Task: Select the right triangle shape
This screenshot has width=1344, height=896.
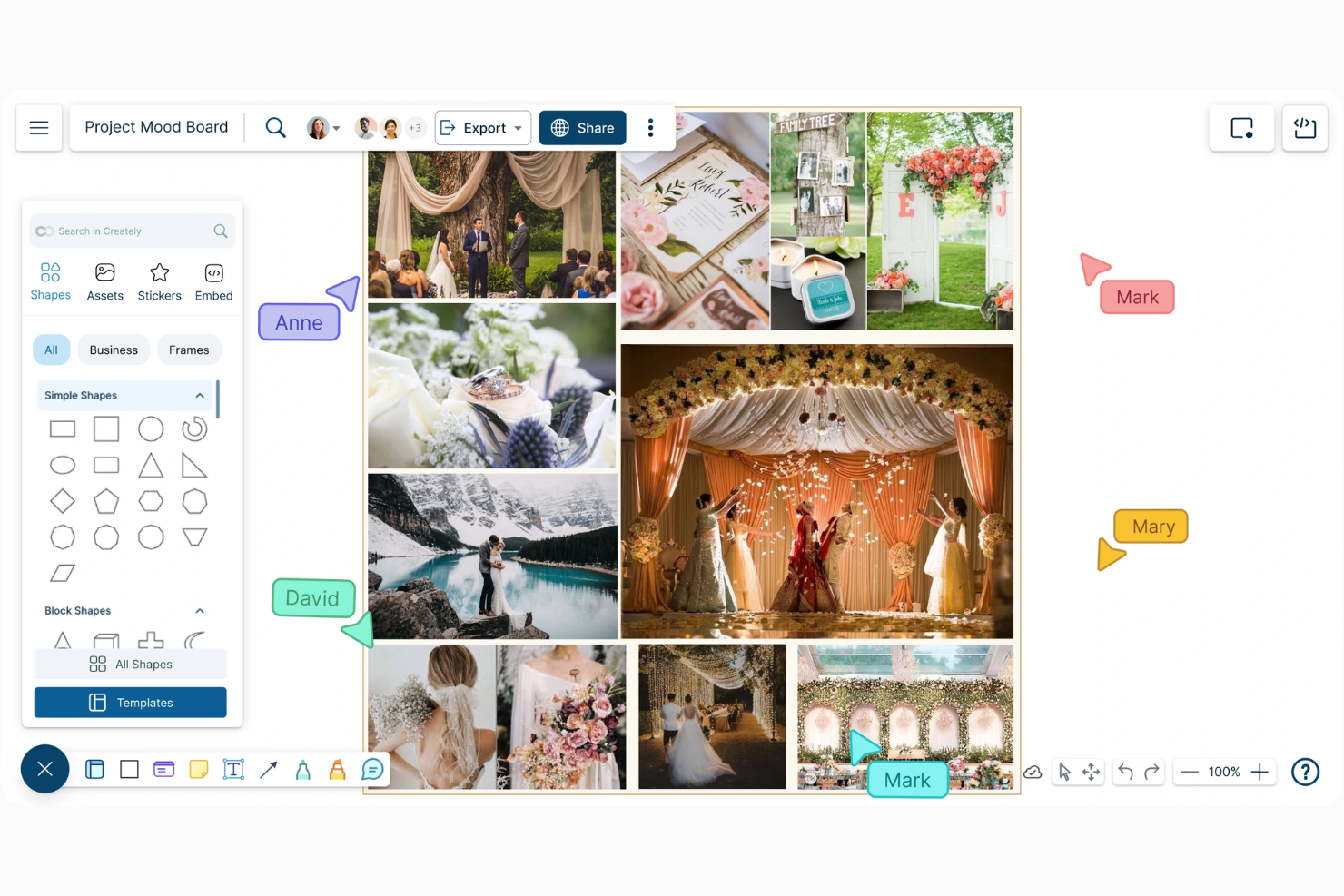Action: 194,466
